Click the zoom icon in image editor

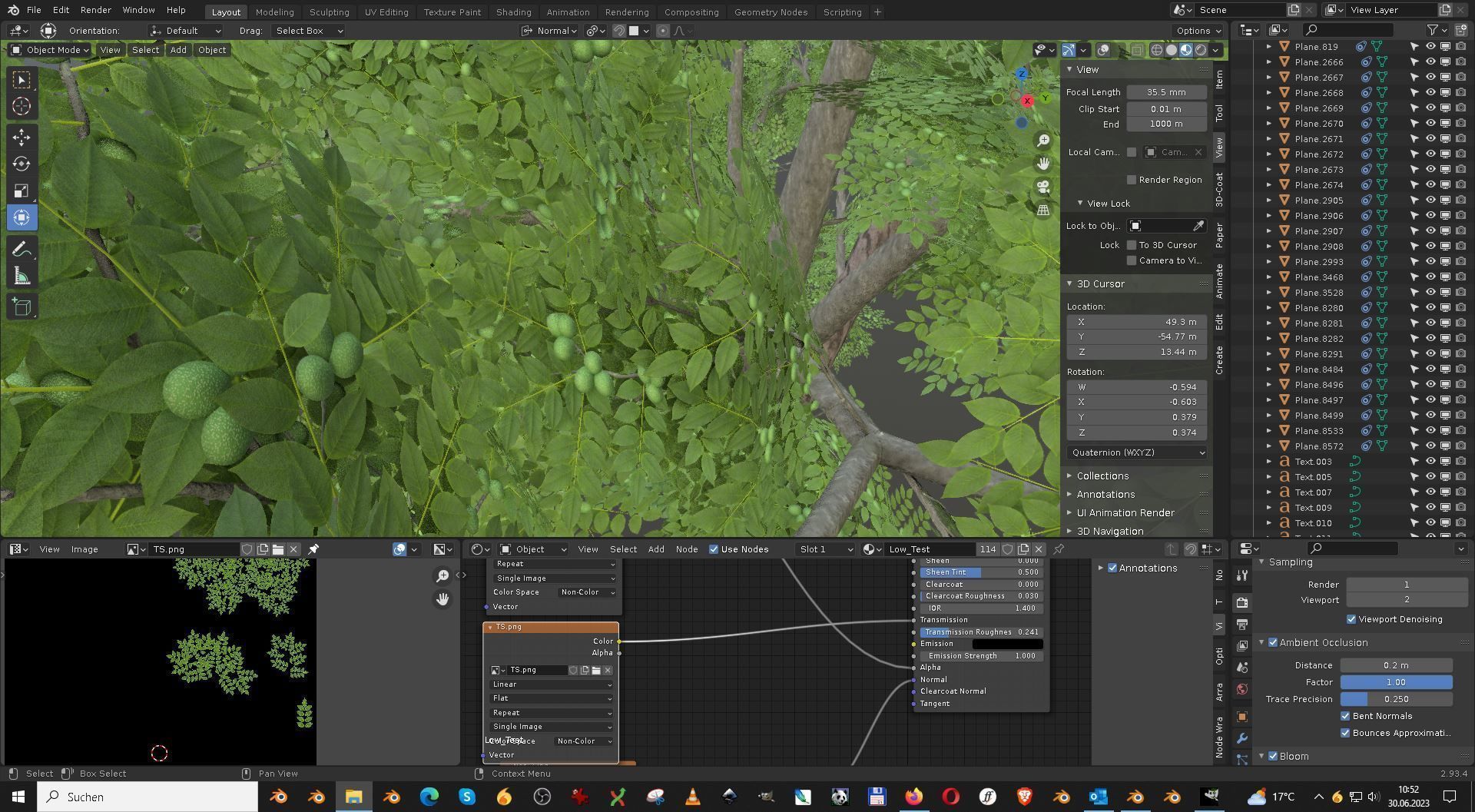(x=442, y=576)
